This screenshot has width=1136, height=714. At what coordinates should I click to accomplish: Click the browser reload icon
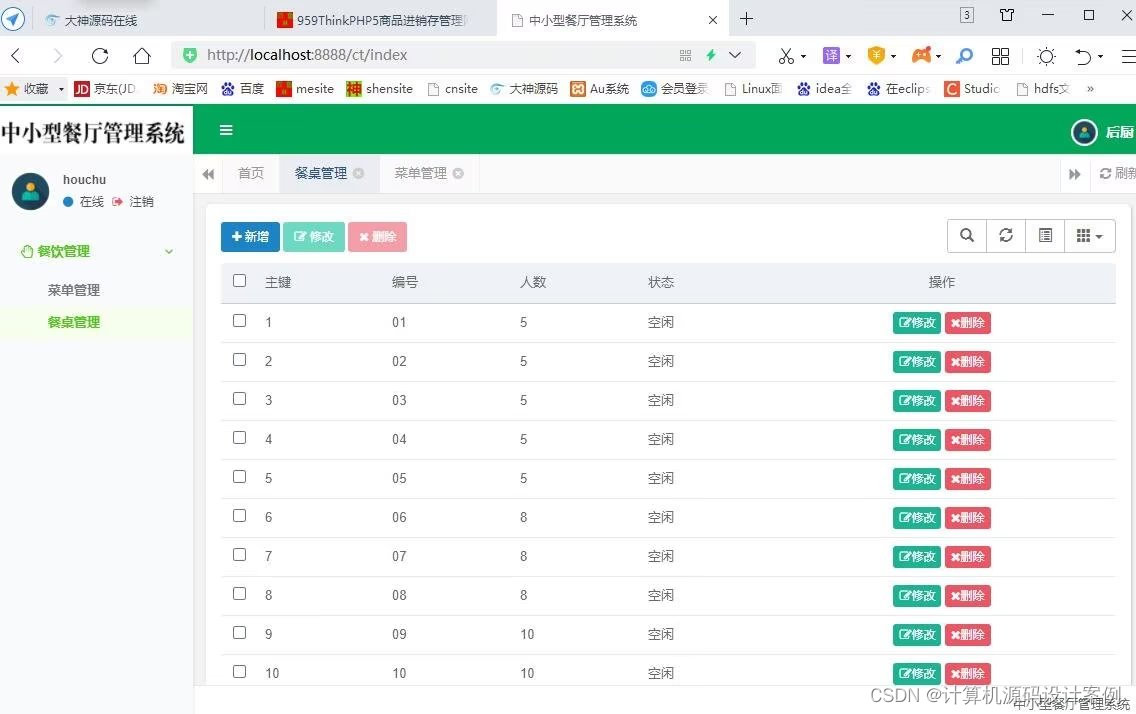100,55
